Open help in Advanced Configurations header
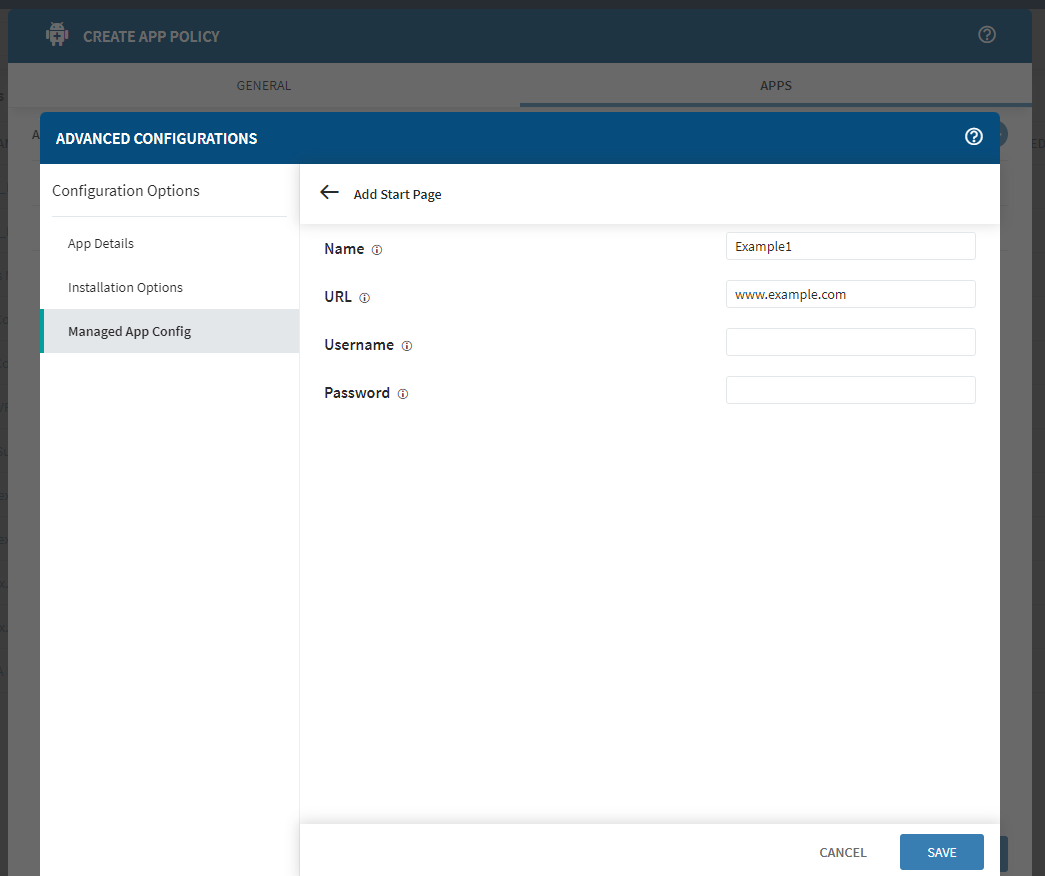Image resolution: width=1045 pixels, height=876 pixels. [x=973, y=137]
